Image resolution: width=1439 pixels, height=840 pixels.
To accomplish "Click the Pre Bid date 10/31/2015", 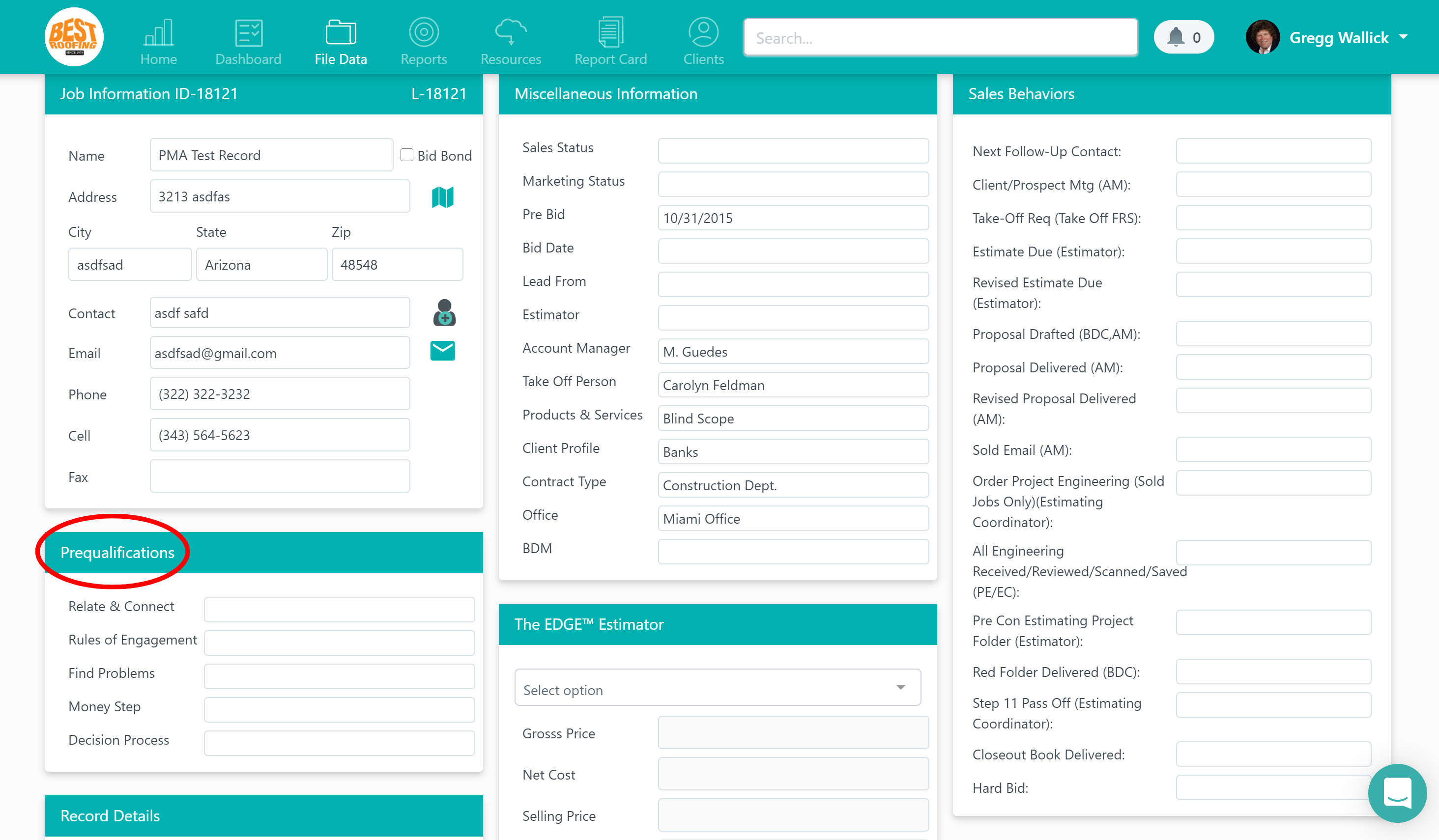I will [793, 218].
